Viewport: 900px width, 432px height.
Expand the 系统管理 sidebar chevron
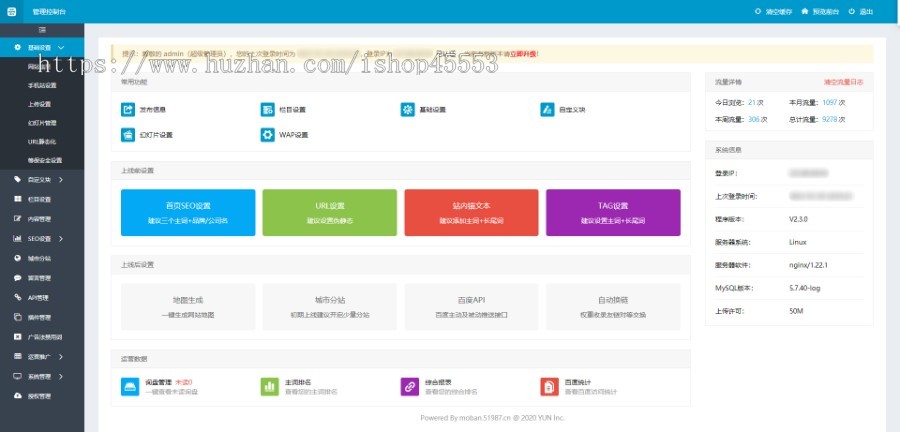pyautogui.click(x=61, y=376)
